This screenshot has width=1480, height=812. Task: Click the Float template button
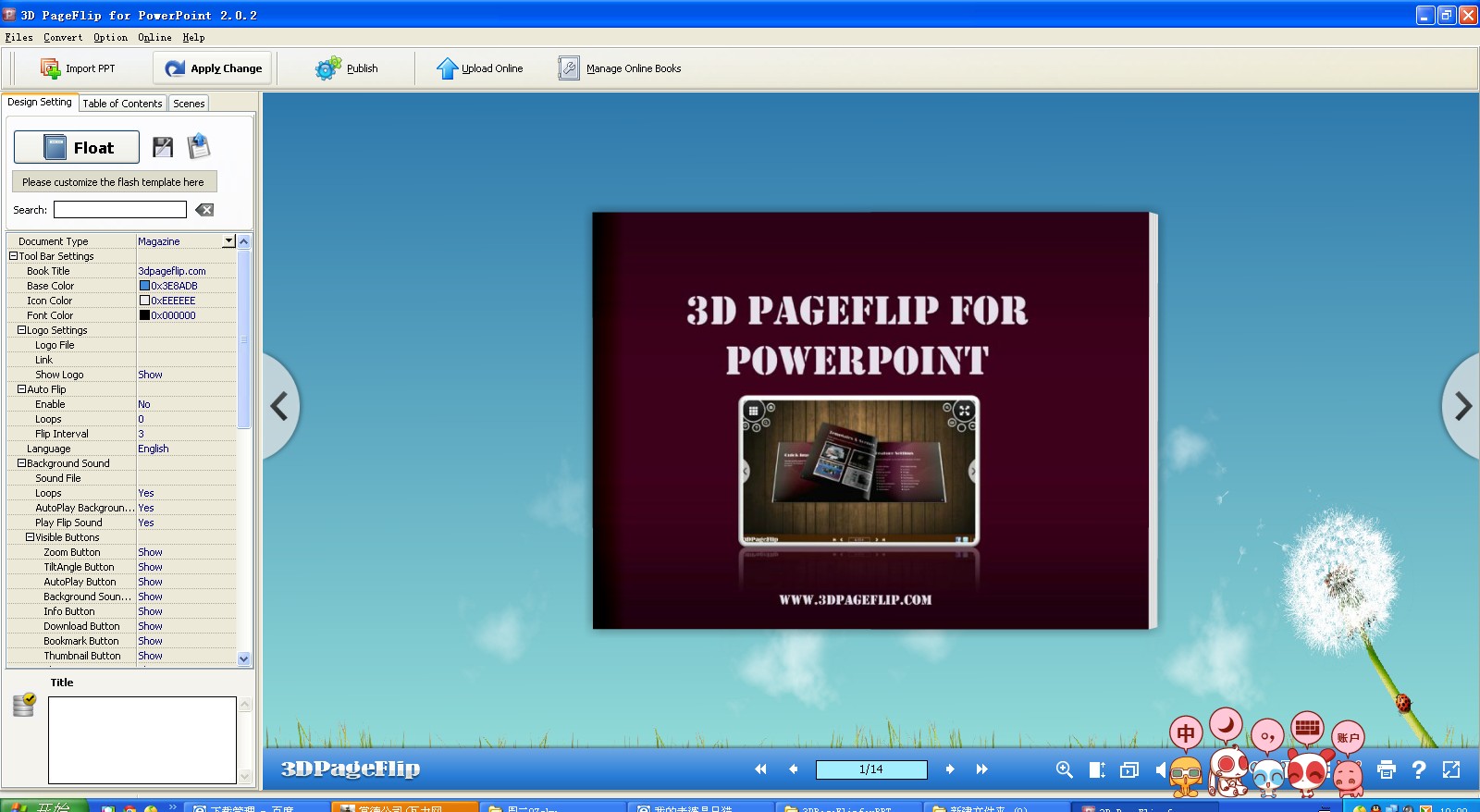77,147
